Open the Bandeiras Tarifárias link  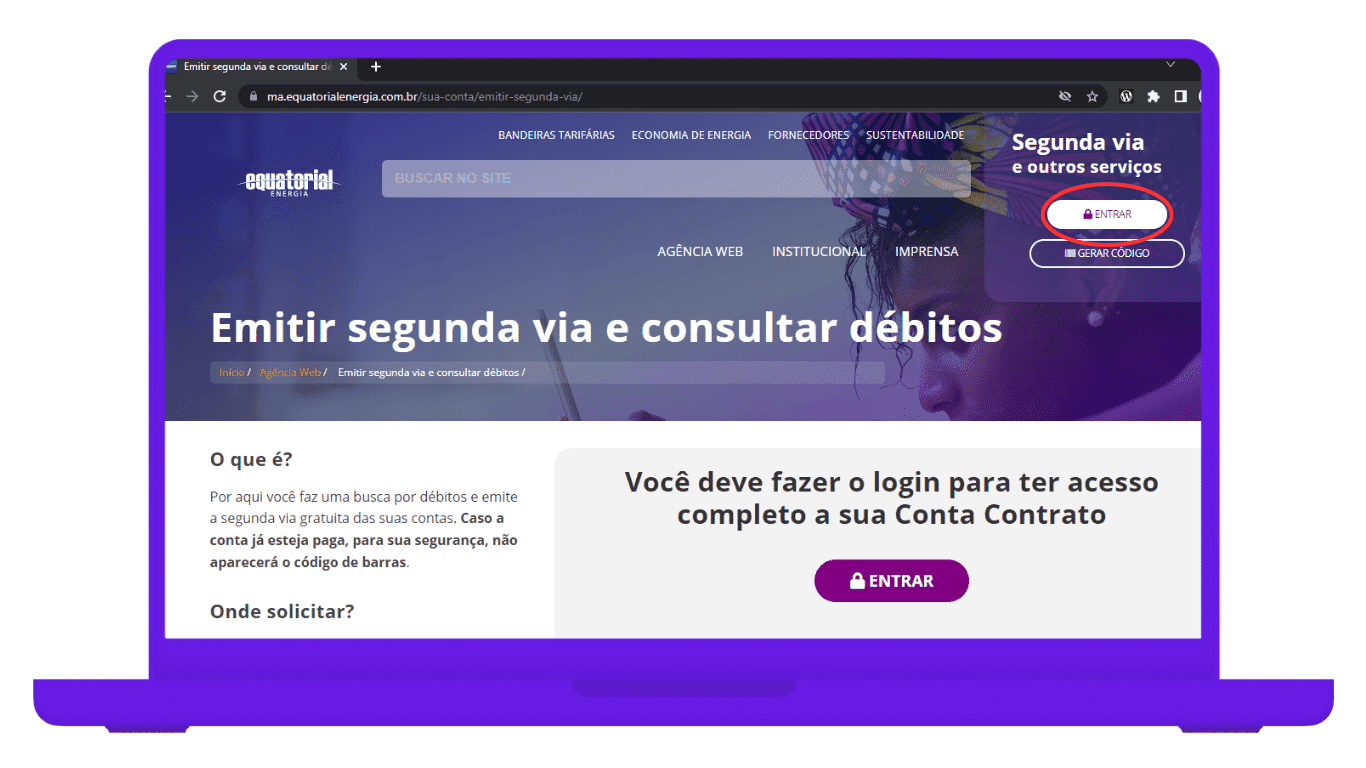click(x=556, y=135)
